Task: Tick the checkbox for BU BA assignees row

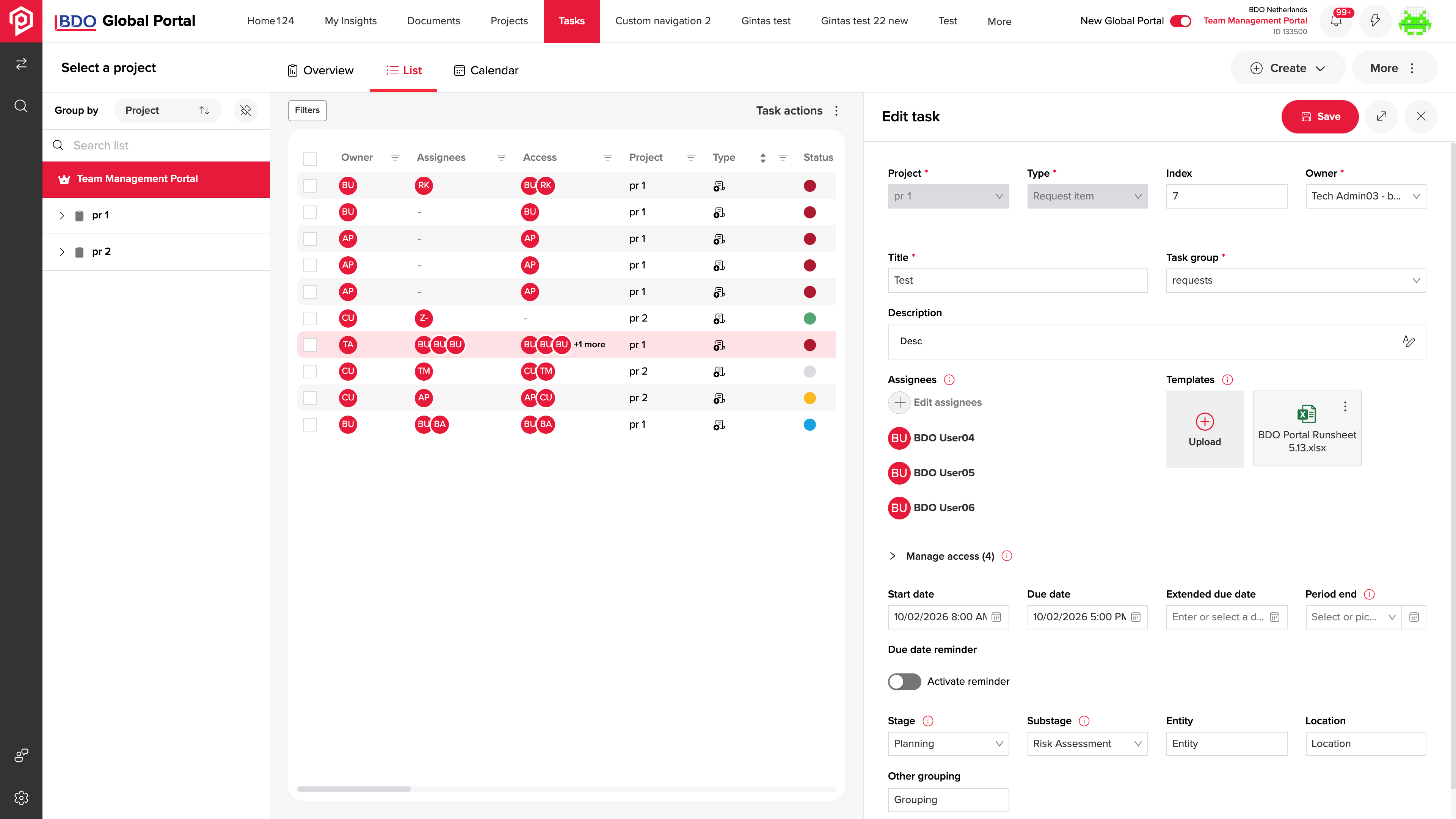Action: 310,425
